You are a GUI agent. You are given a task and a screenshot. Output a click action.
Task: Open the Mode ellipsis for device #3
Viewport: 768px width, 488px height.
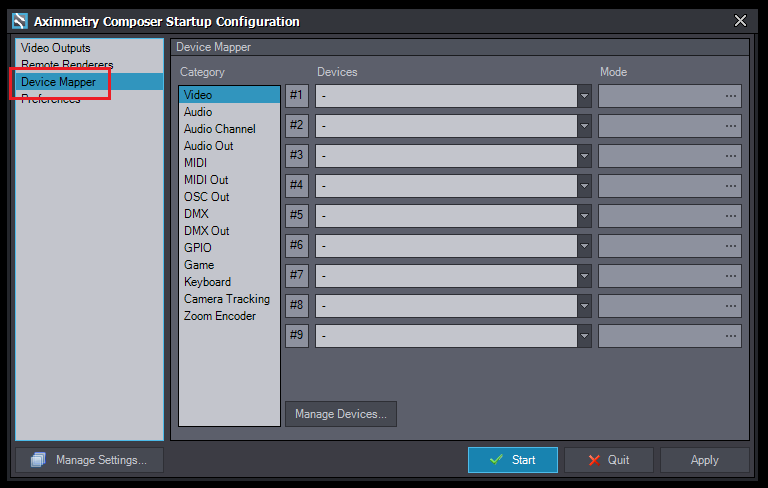click(731, 156)
